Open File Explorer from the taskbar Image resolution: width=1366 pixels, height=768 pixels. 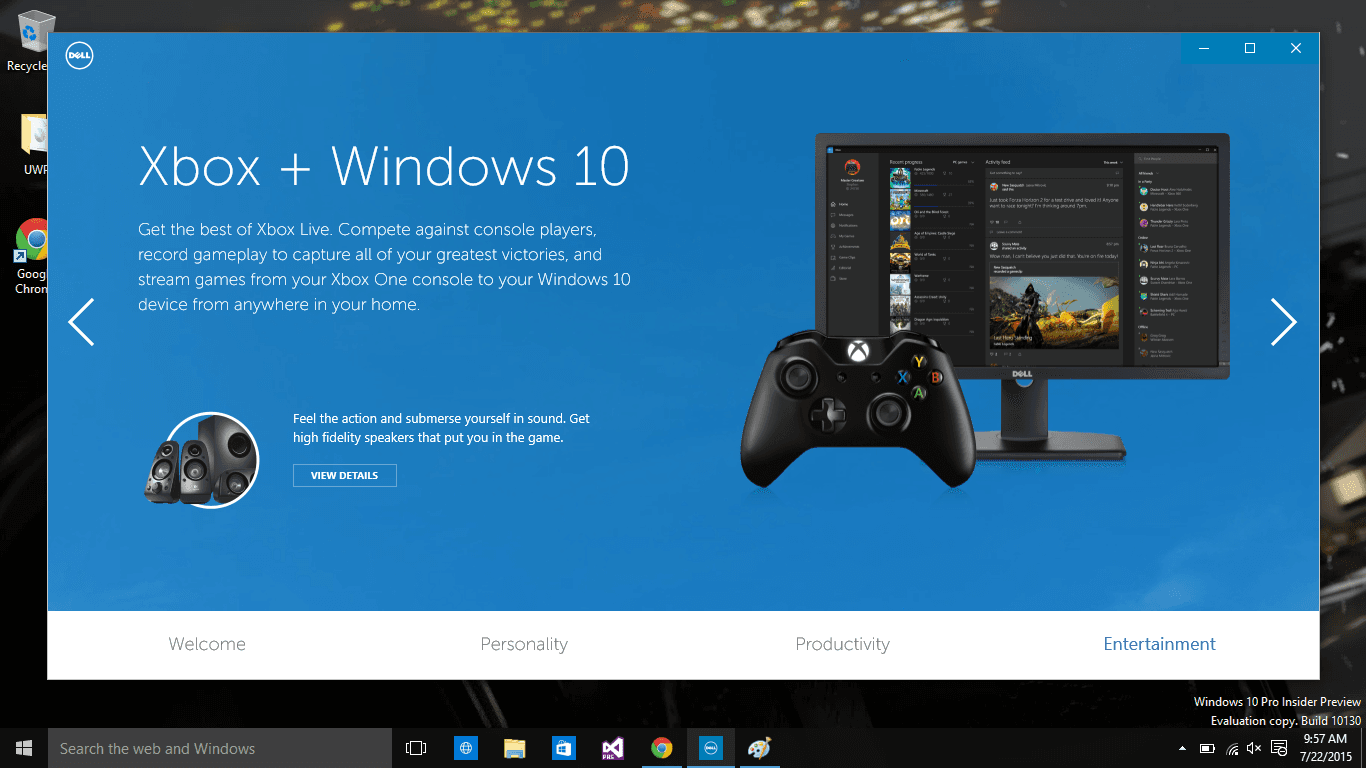point(514,747)
